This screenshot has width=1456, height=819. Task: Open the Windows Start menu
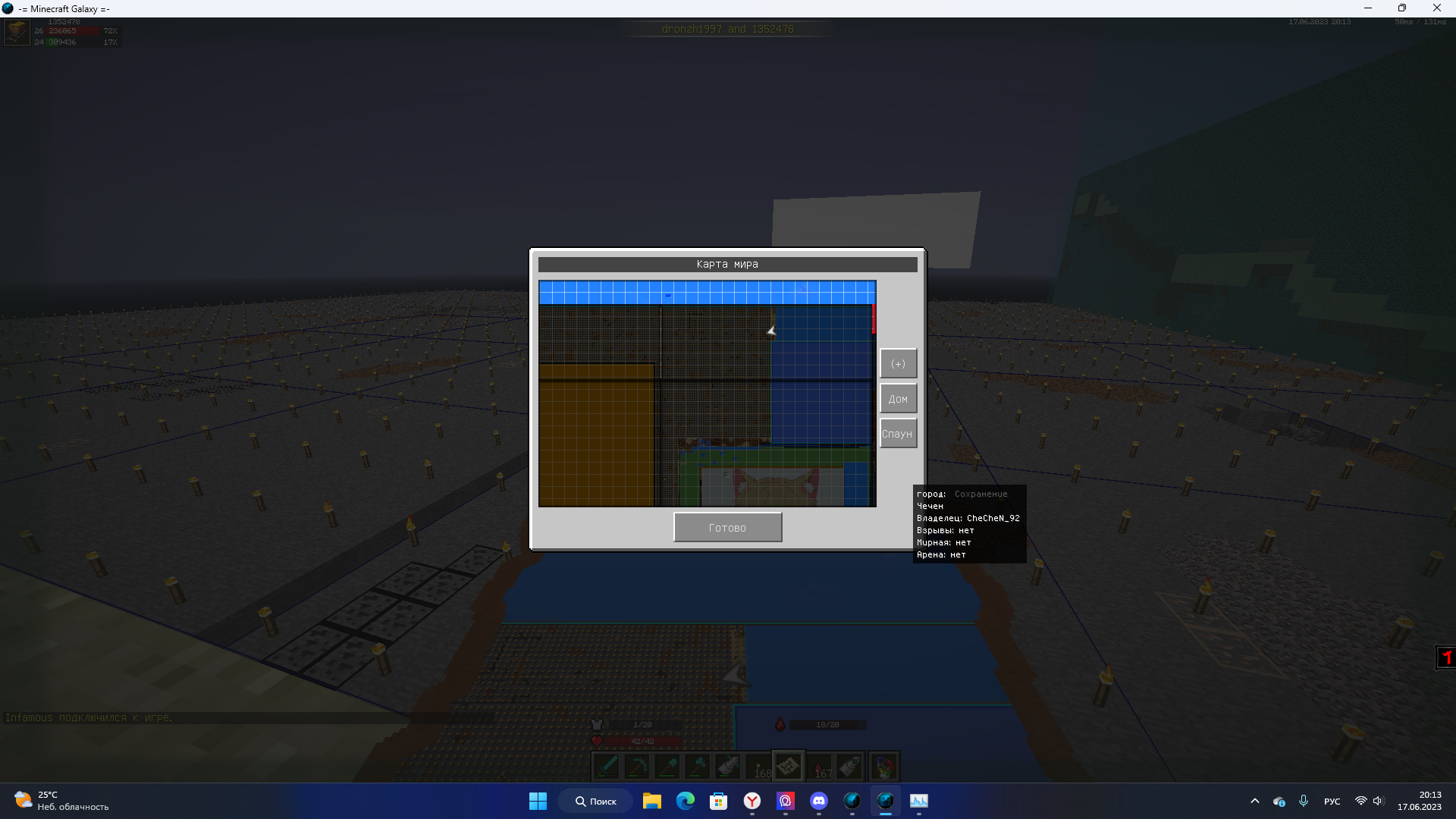pyautogui.click(x=538, y=801)
